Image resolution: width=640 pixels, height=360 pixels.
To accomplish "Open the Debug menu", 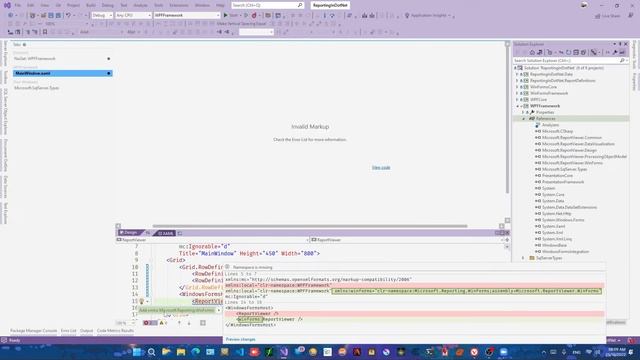I will (108, 5).
